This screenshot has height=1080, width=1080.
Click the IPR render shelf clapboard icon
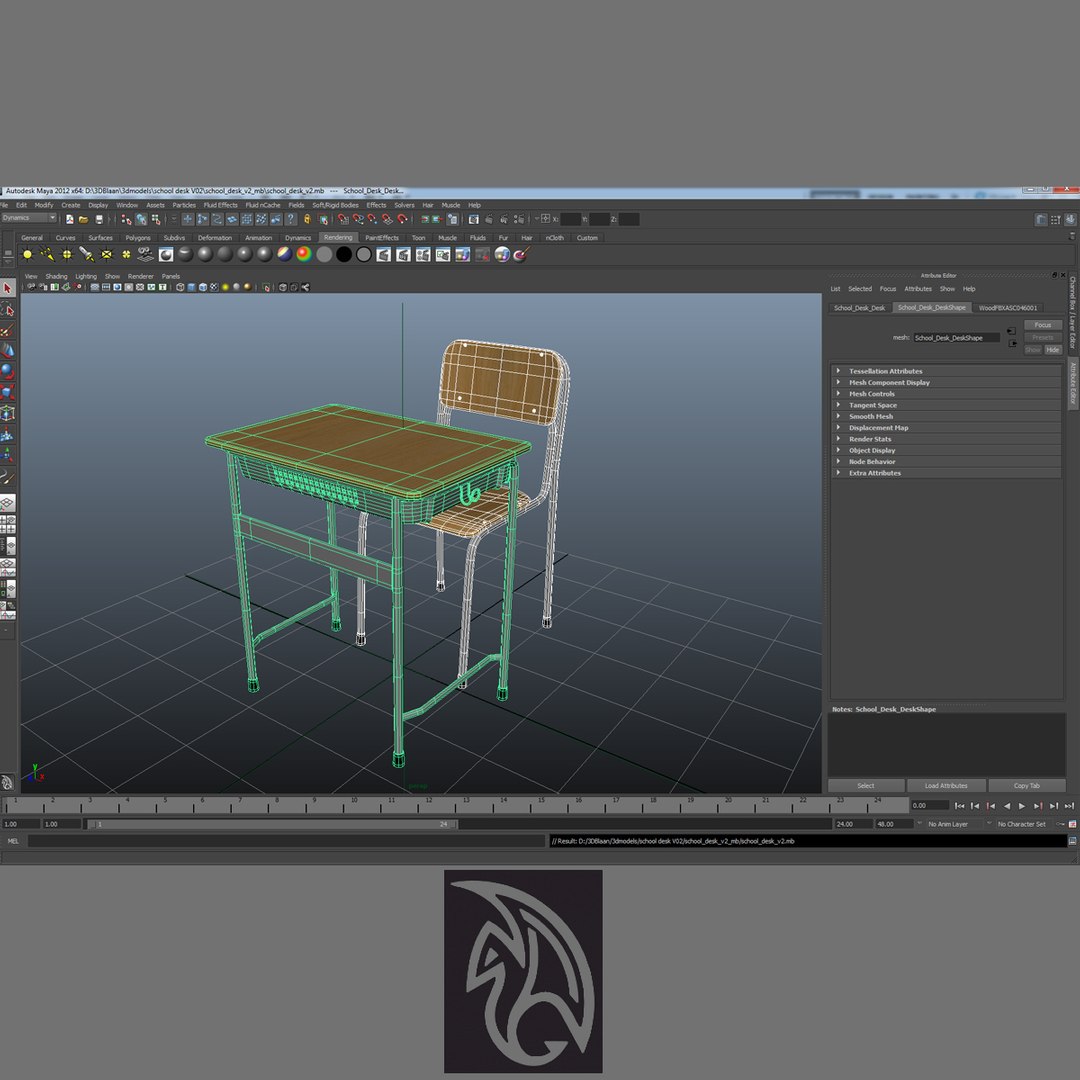[x=403, y=254]
